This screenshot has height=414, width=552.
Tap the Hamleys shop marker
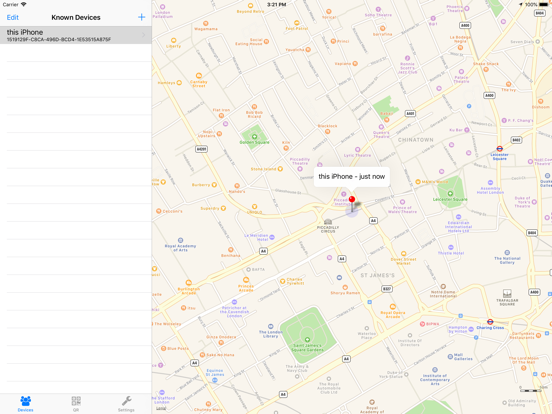[x=179, y=83]
